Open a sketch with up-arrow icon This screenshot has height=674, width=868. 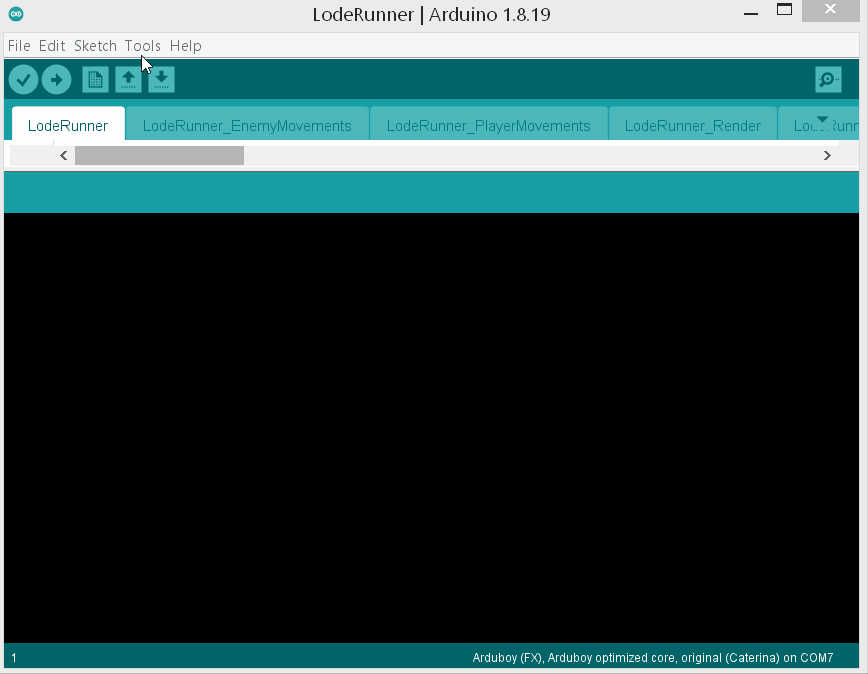coord(128,80)
